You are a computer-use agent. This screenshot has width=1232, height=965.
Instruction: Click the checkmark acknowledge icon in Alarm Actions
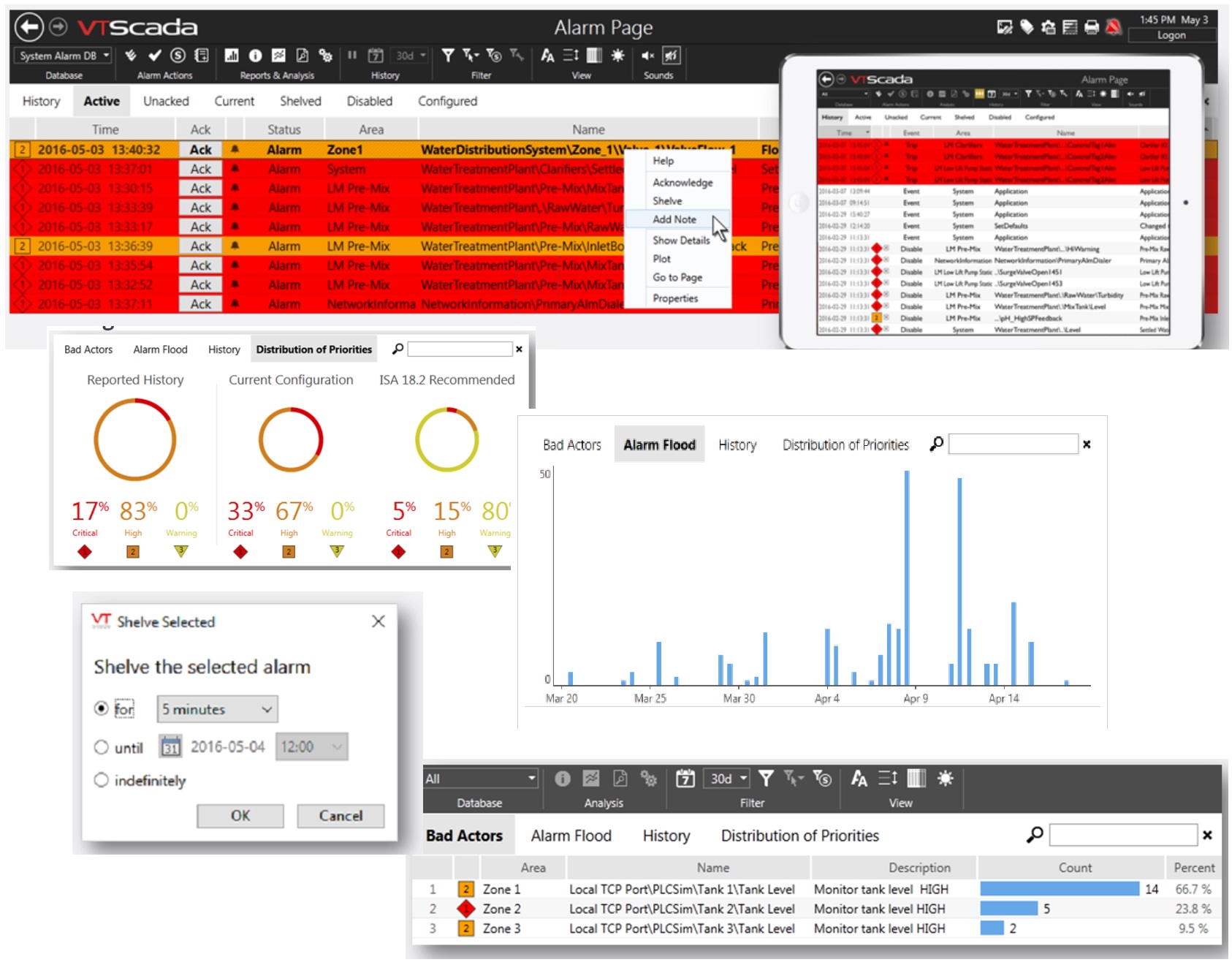coord(155,56)
